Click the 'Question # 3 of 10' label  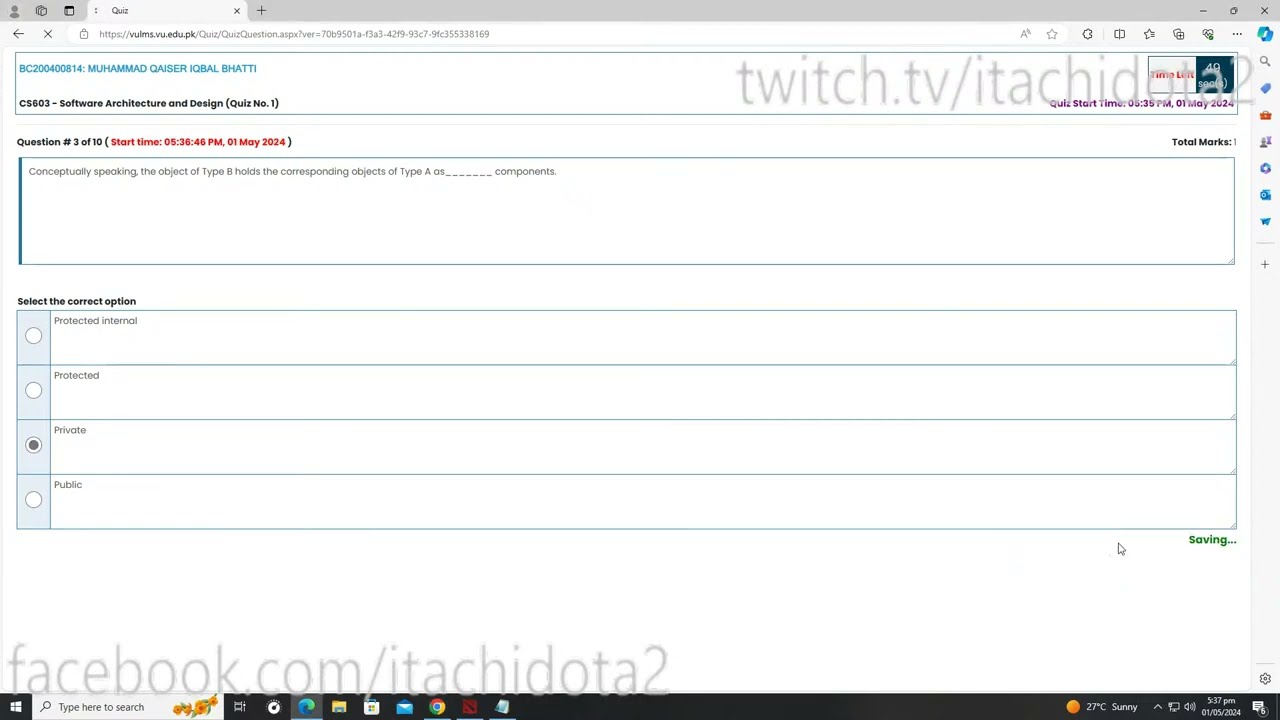click(x=60, y=142)
